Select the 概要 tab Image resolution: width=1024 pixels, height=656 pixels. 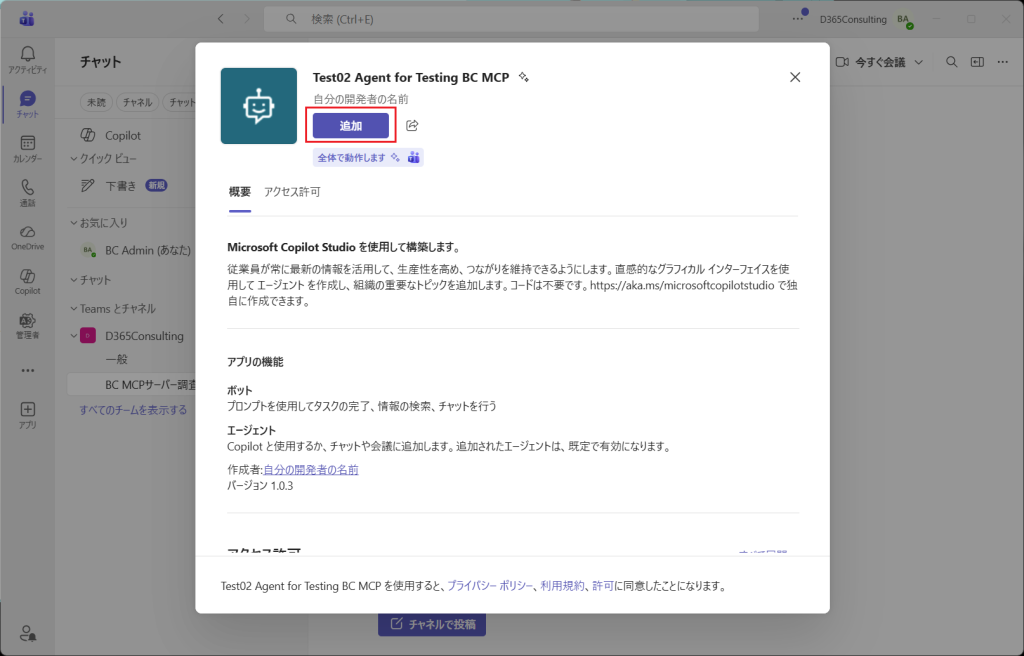(240, 192)
